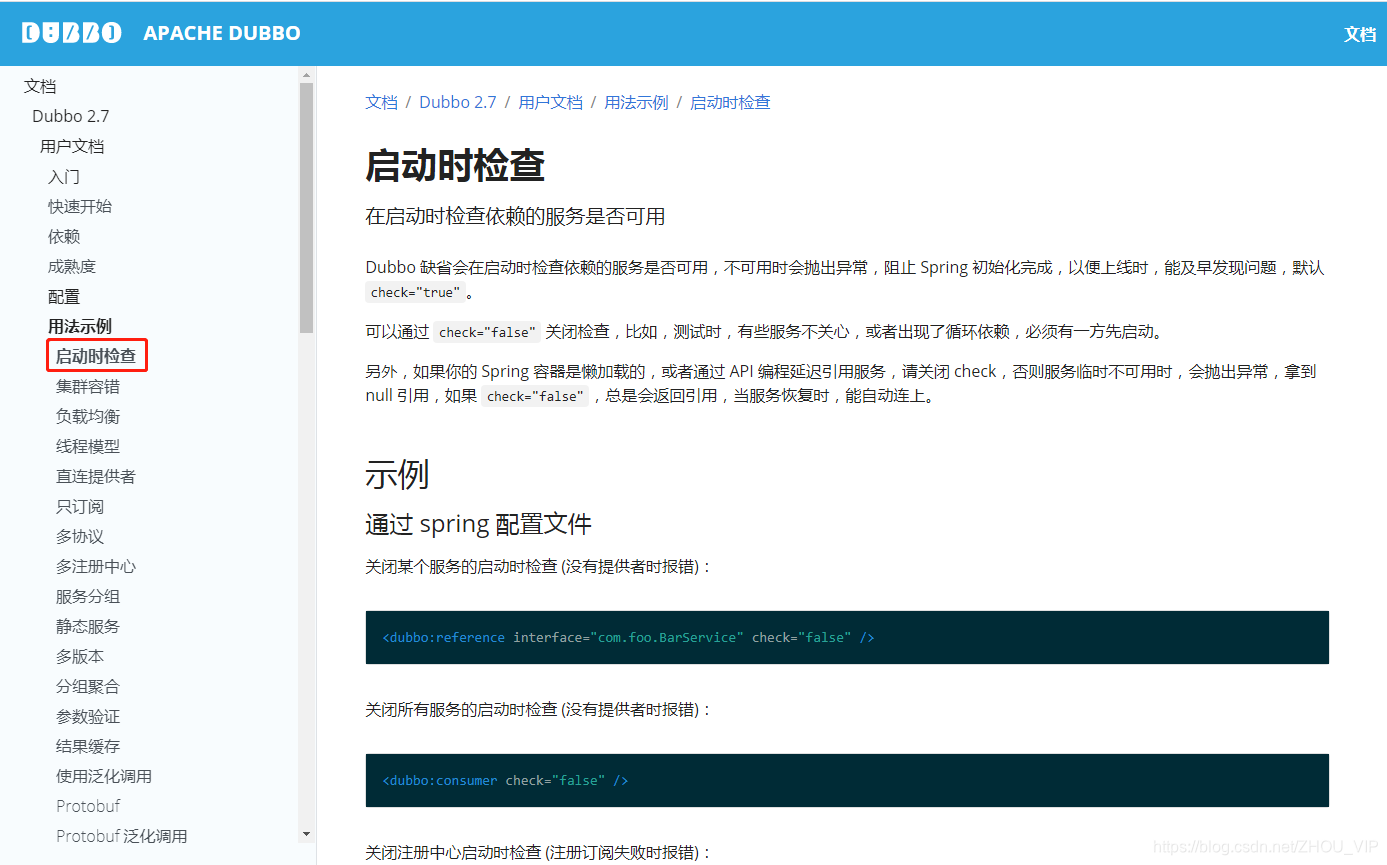Collapse 用法示例 section in sidebar
The width and height of the screenshot is (1387, 865).
[x=80, y=326]
